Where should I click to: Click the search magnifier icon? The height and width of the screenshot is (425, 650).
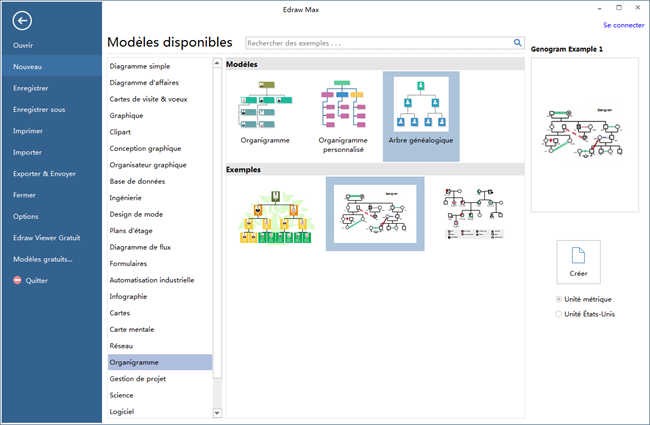pyautogui.click(x=517, y=43)
